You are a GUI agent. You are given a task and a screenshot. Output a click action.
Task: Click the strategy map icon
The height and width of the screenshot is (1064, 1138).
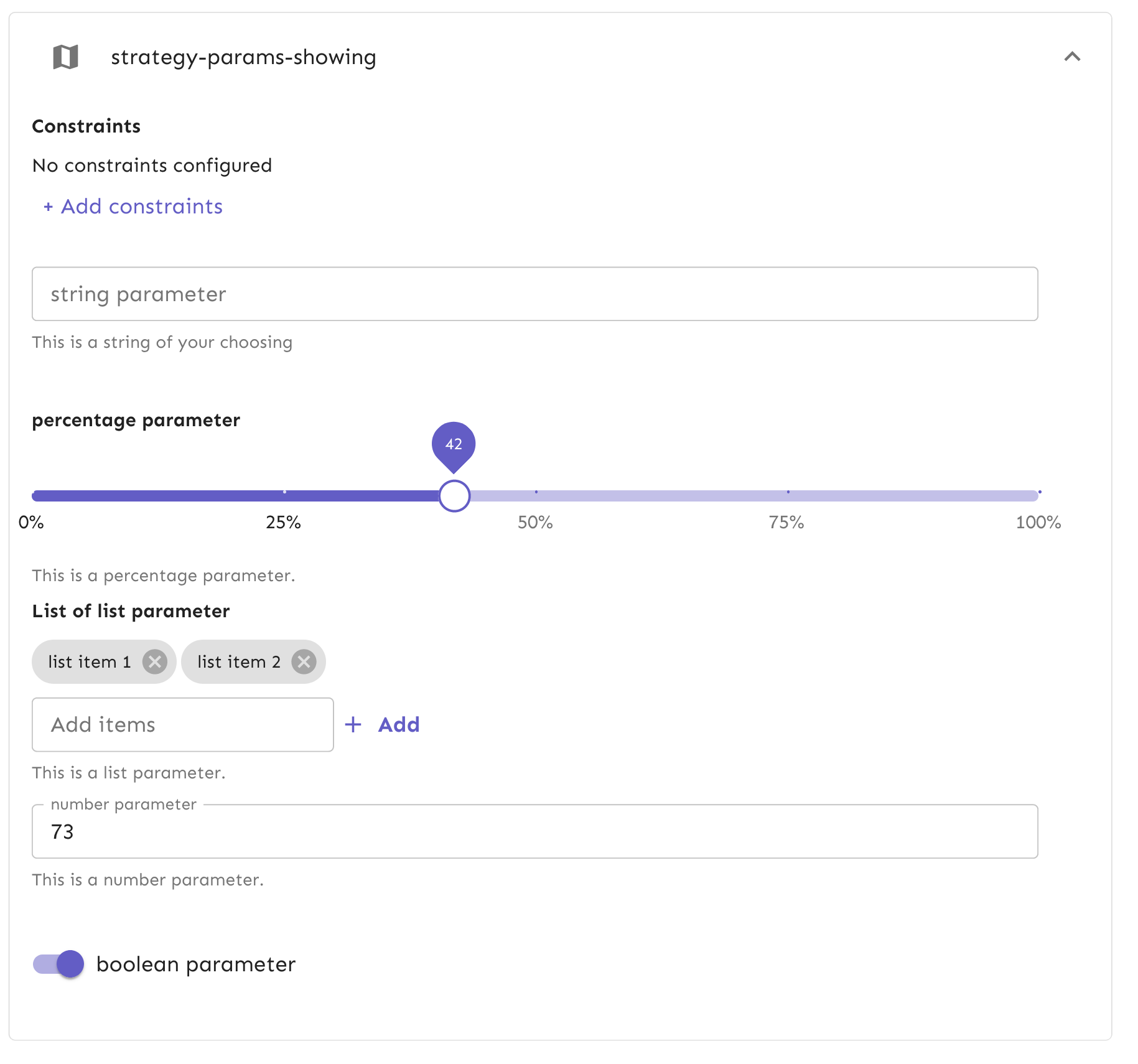pyautogui.click(x=65, y=57)
